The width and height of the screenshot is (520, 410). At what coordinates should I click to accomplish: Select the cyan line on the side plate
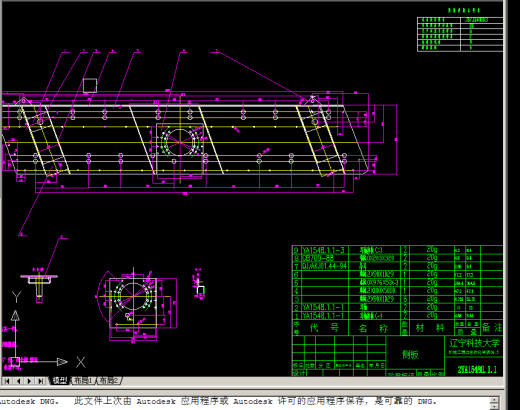(x=173, y=106)
